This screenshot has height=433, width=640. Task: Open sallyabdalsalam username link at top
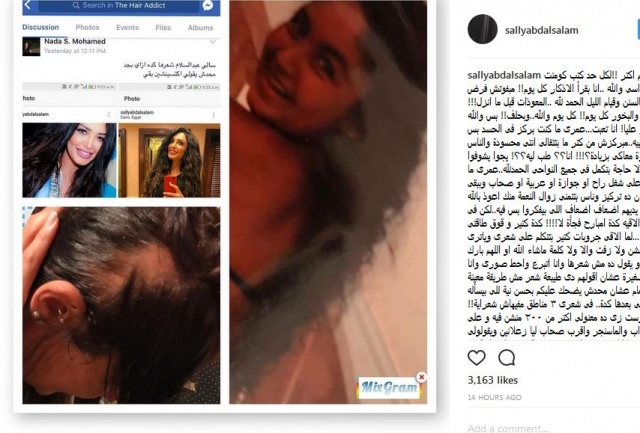coord(541,30)
